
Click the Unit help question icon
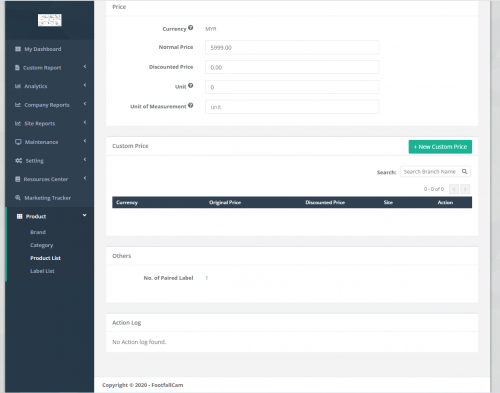pos(190,86)
